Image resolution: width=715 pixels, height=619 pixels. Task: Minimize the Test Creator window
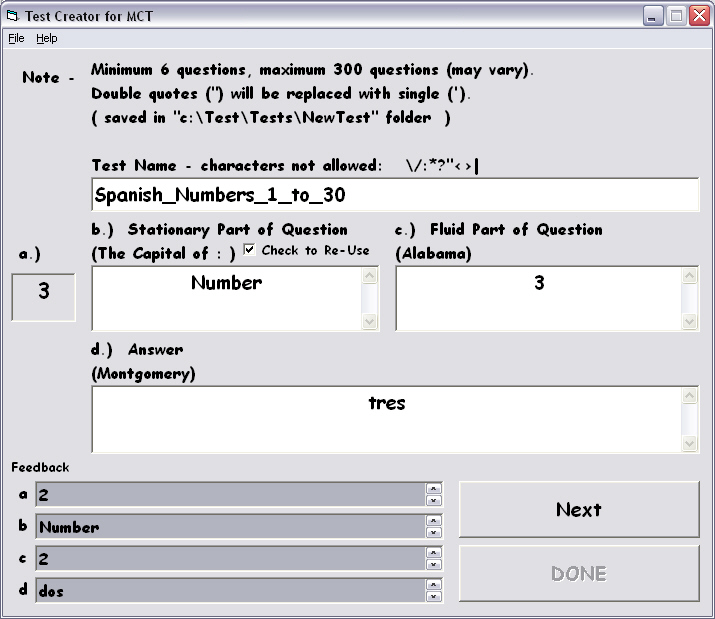653,16
